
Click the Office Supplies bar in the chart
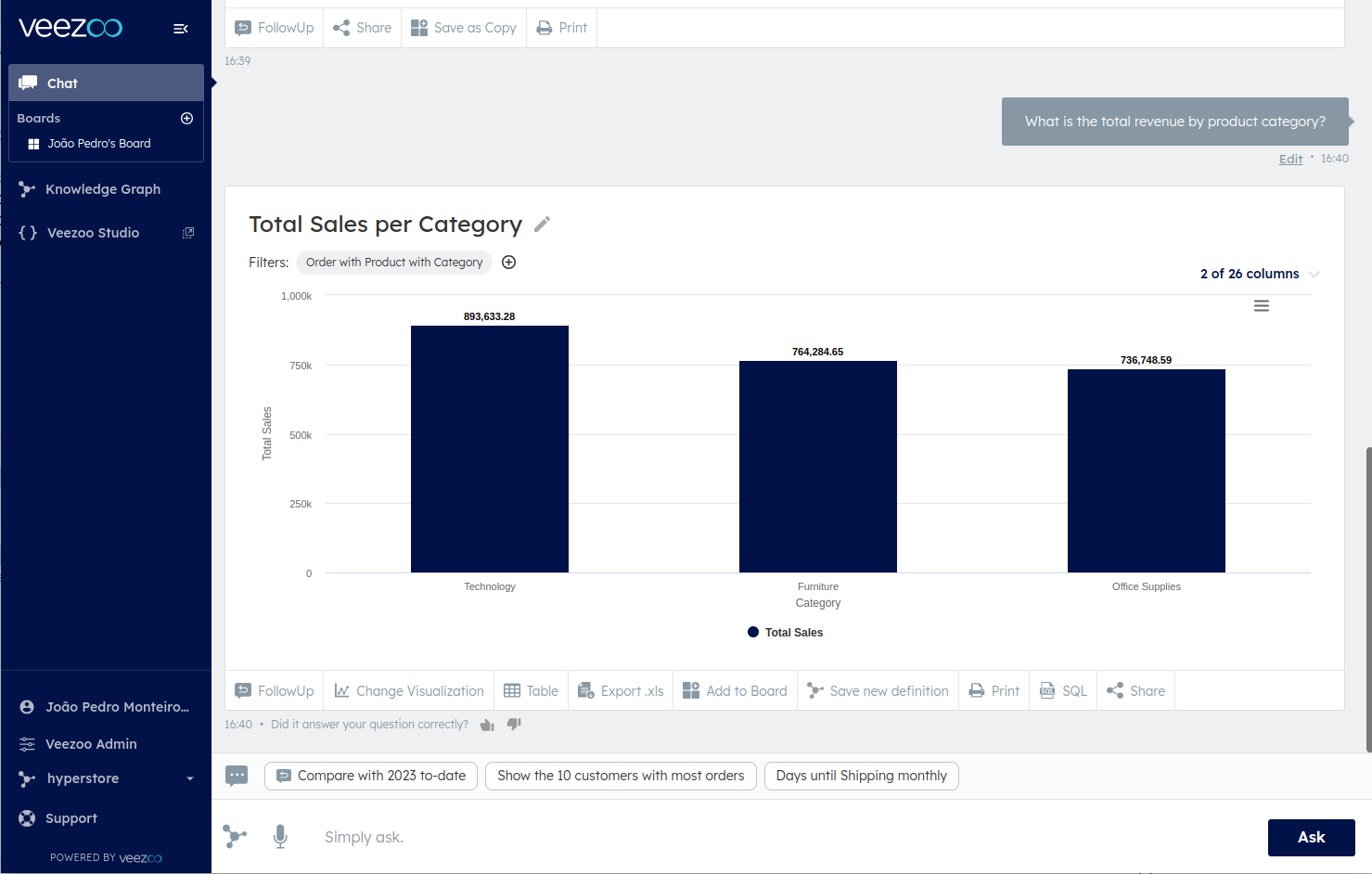tap(1147, 470)
